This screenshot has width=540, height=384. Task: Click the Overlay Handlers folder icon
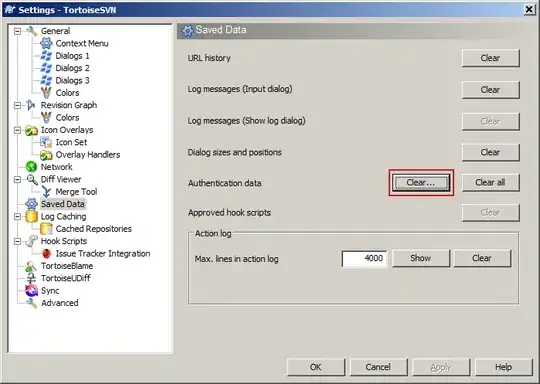(46, 155)
